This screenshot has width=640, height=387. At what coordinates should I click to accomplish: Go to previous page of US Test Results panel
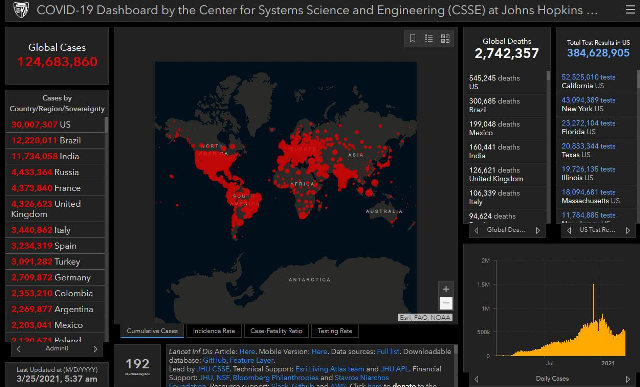coord(569,231)
